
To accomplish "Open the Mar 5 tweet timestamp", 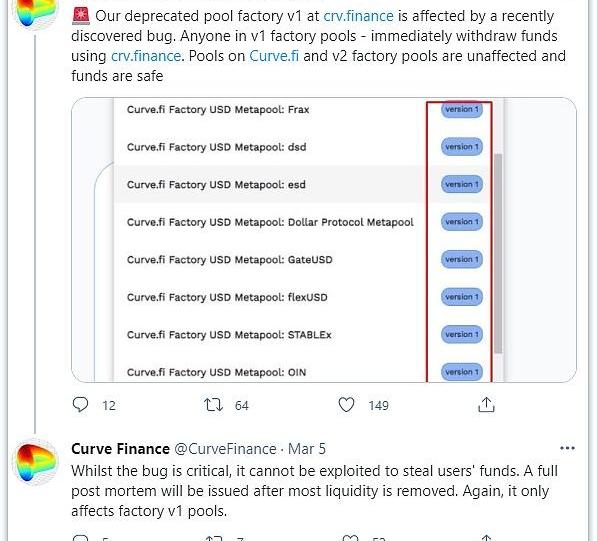I will coord(307,449).
